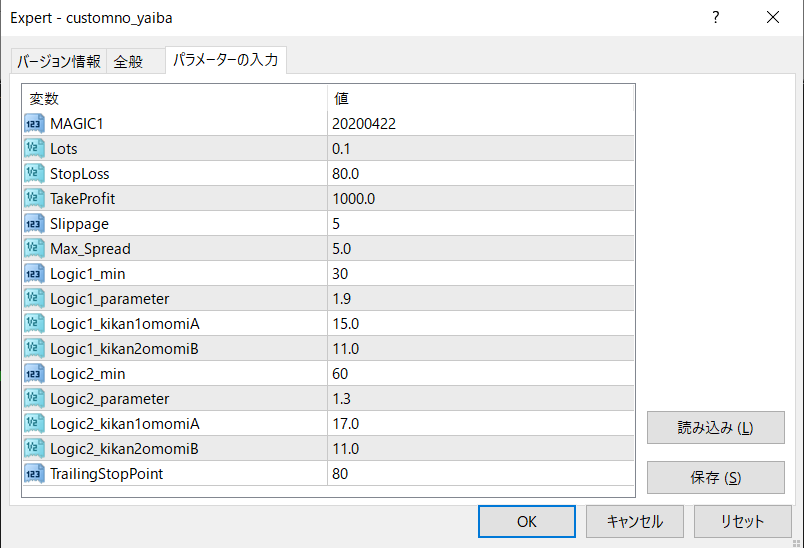Click the icon beside Logic2_parameter
805x548 pixels.
(34, 398)
